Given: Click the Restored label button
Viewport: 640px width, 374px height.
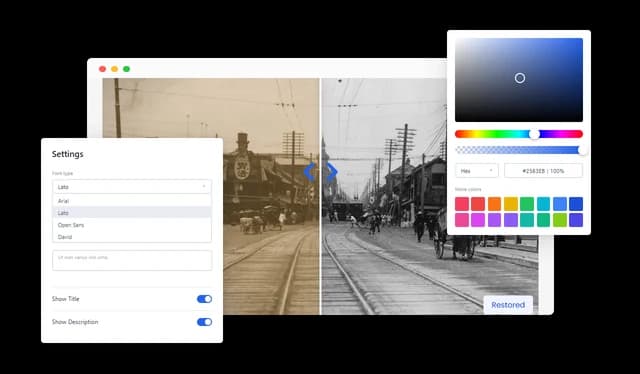Looking at the screenshot, I should click(508, 305).
